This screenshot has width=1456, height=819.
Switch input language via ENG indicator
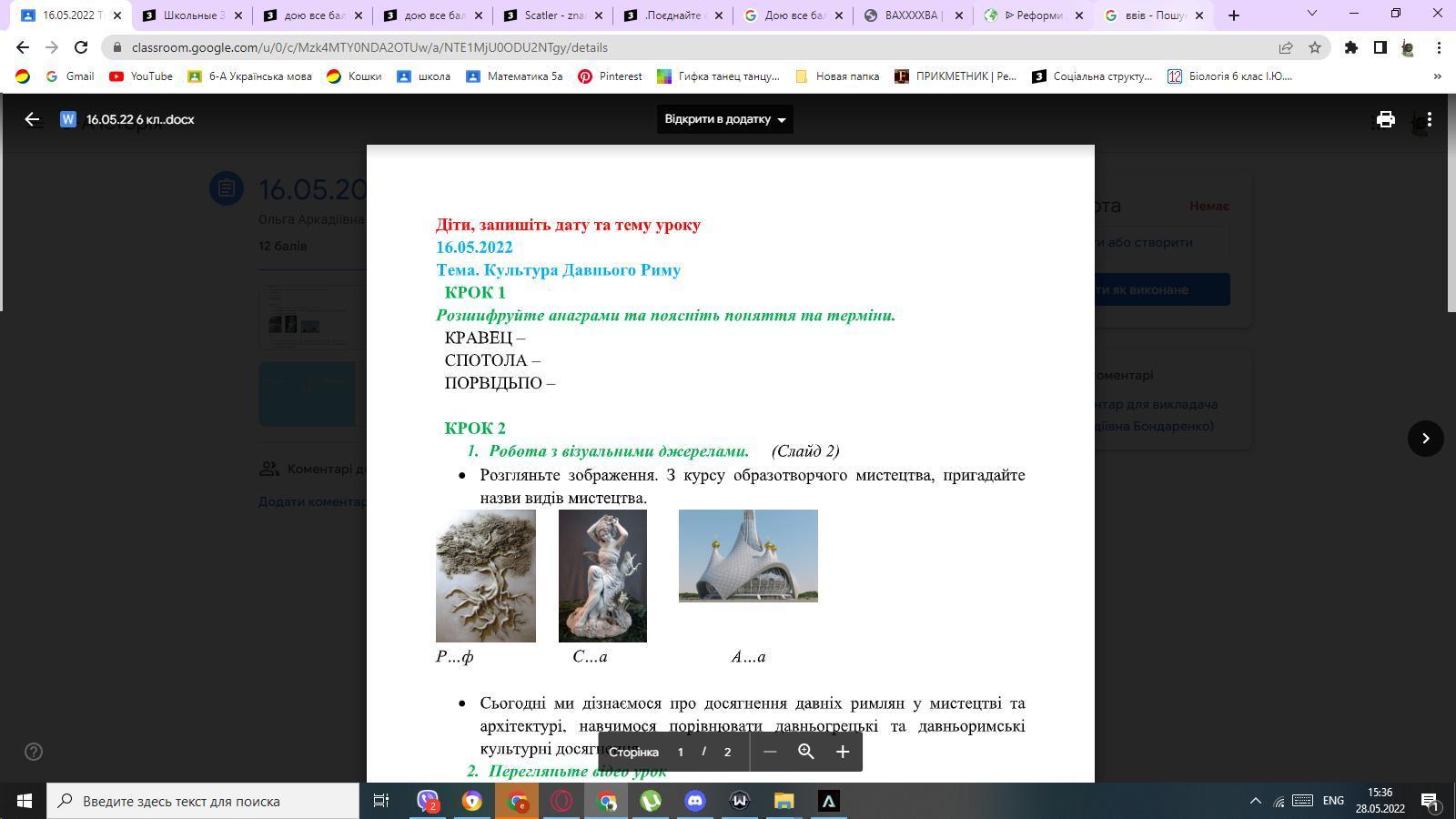(x=1333, y=801)
